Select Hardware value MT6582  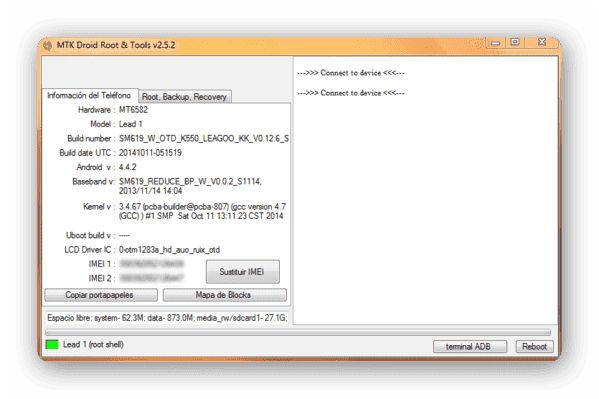coord(133,110)
